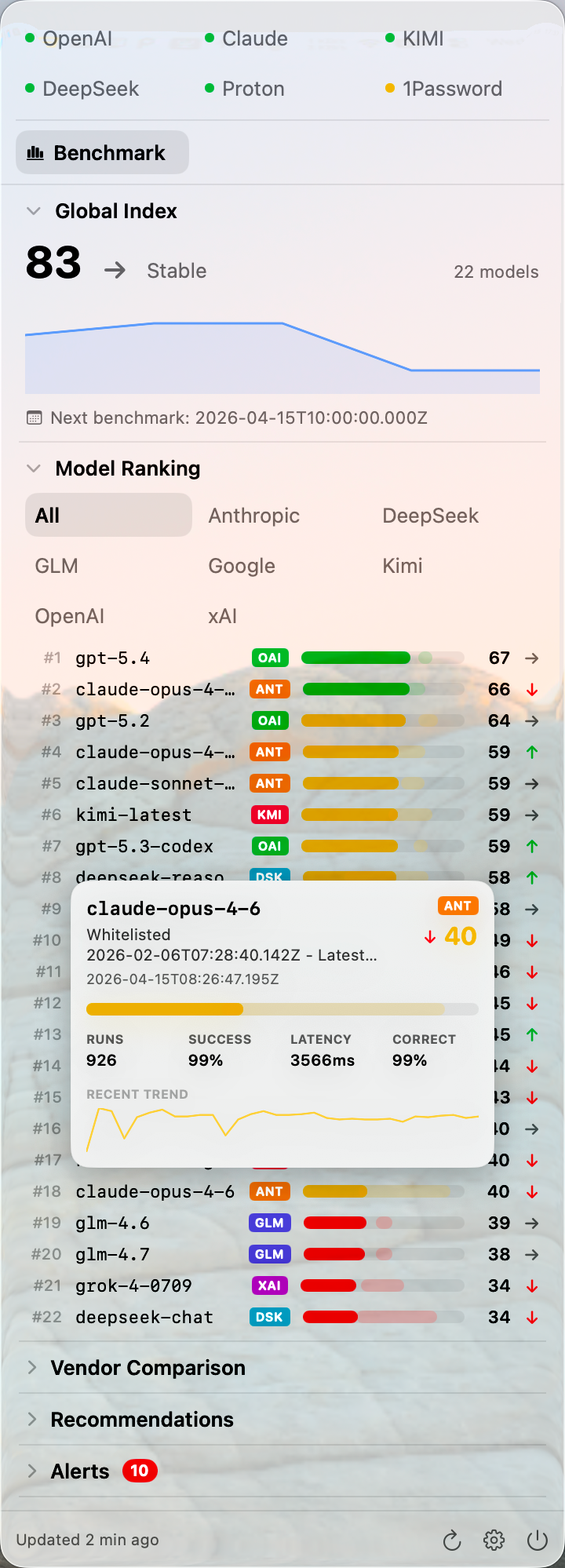Screen dimensions: 565x1568
Task: Click the KMI badge beside kimi-latest
Action: 269,815
